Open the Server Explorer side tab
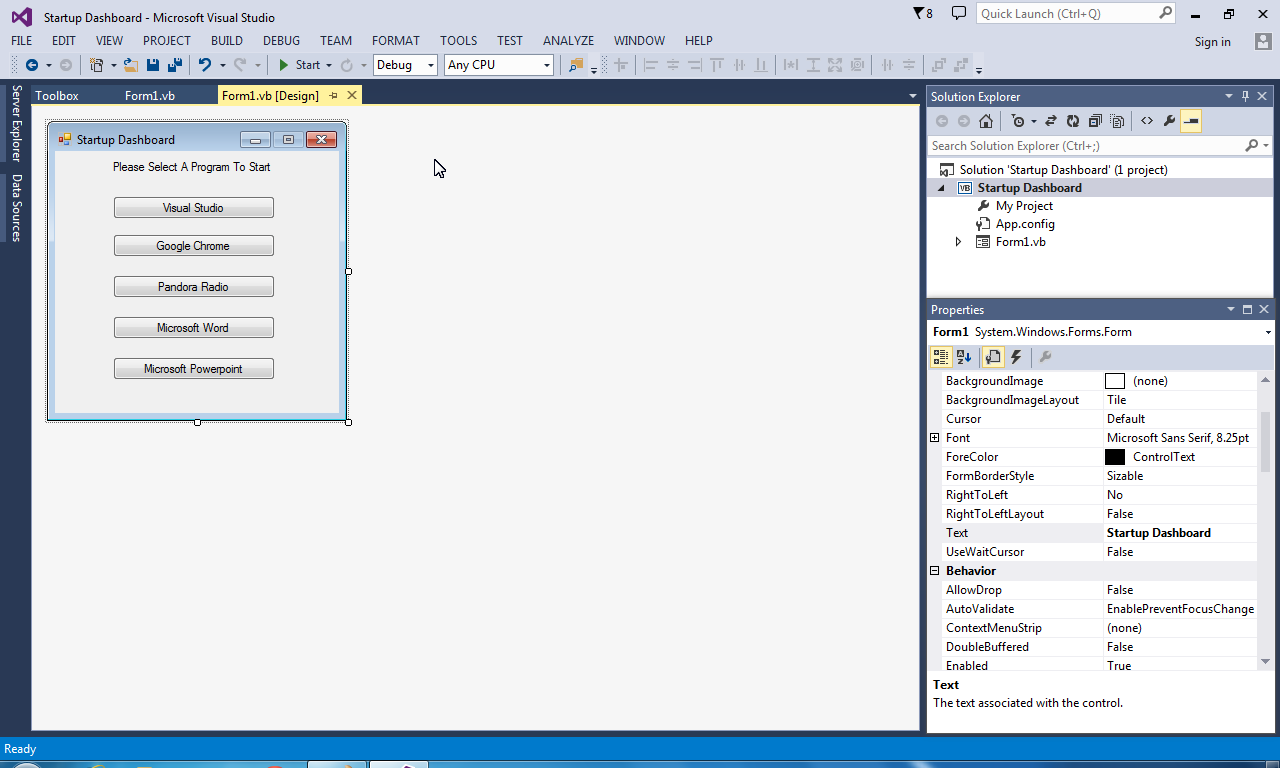 [16, 123]
